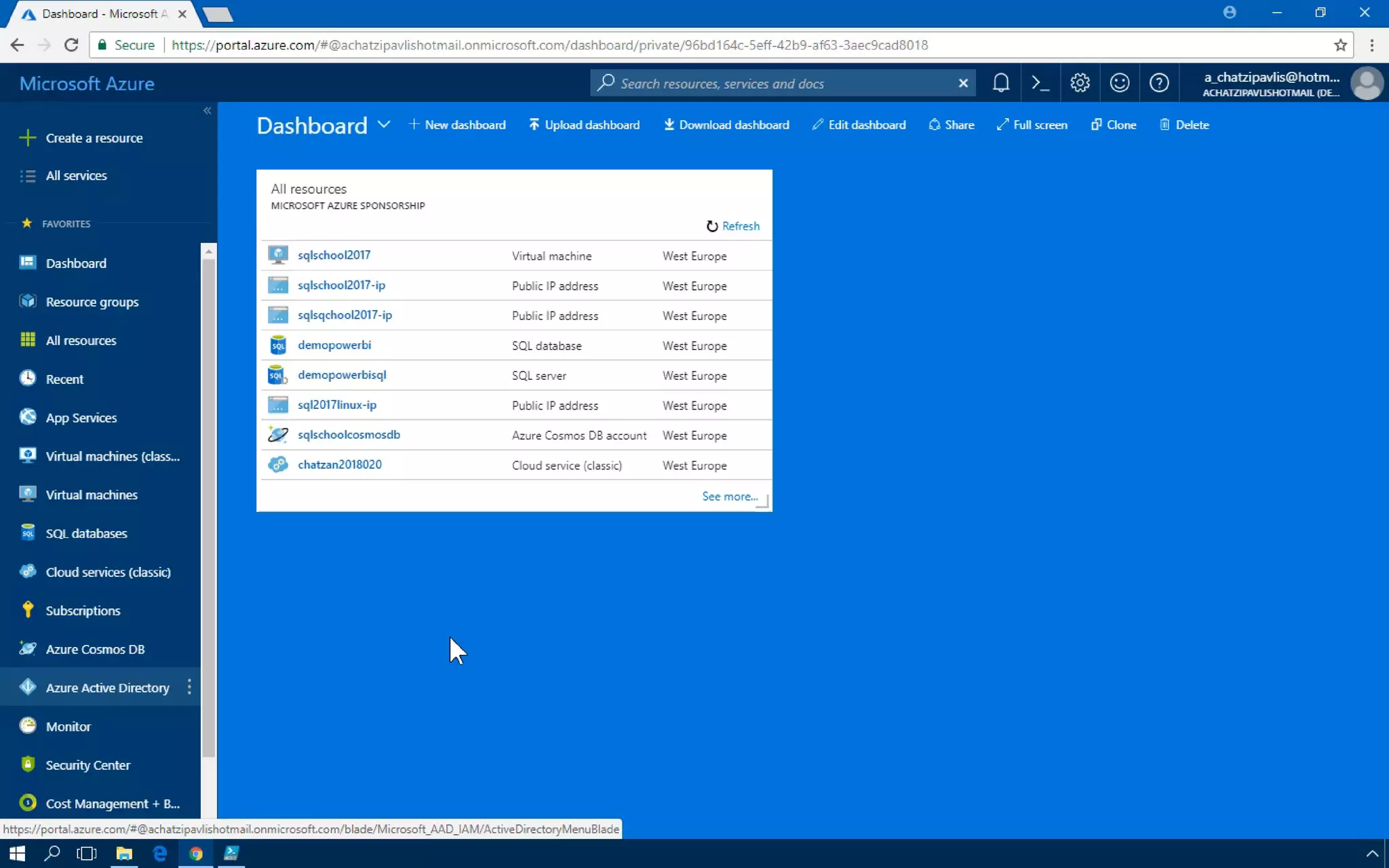Click Edit dashboard button

[x=859, y=125]
